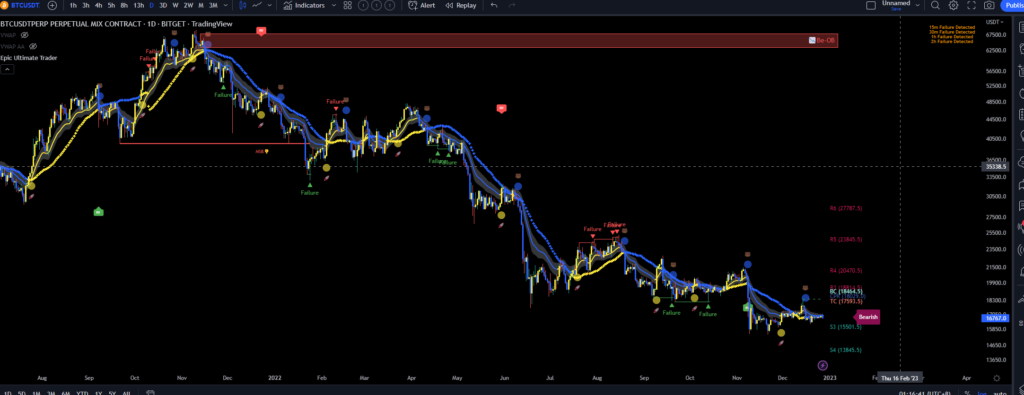Open the USDT currency dropdown
Image resolution: width=1024 pixels, height=395 pixels.
click(995, 22)
